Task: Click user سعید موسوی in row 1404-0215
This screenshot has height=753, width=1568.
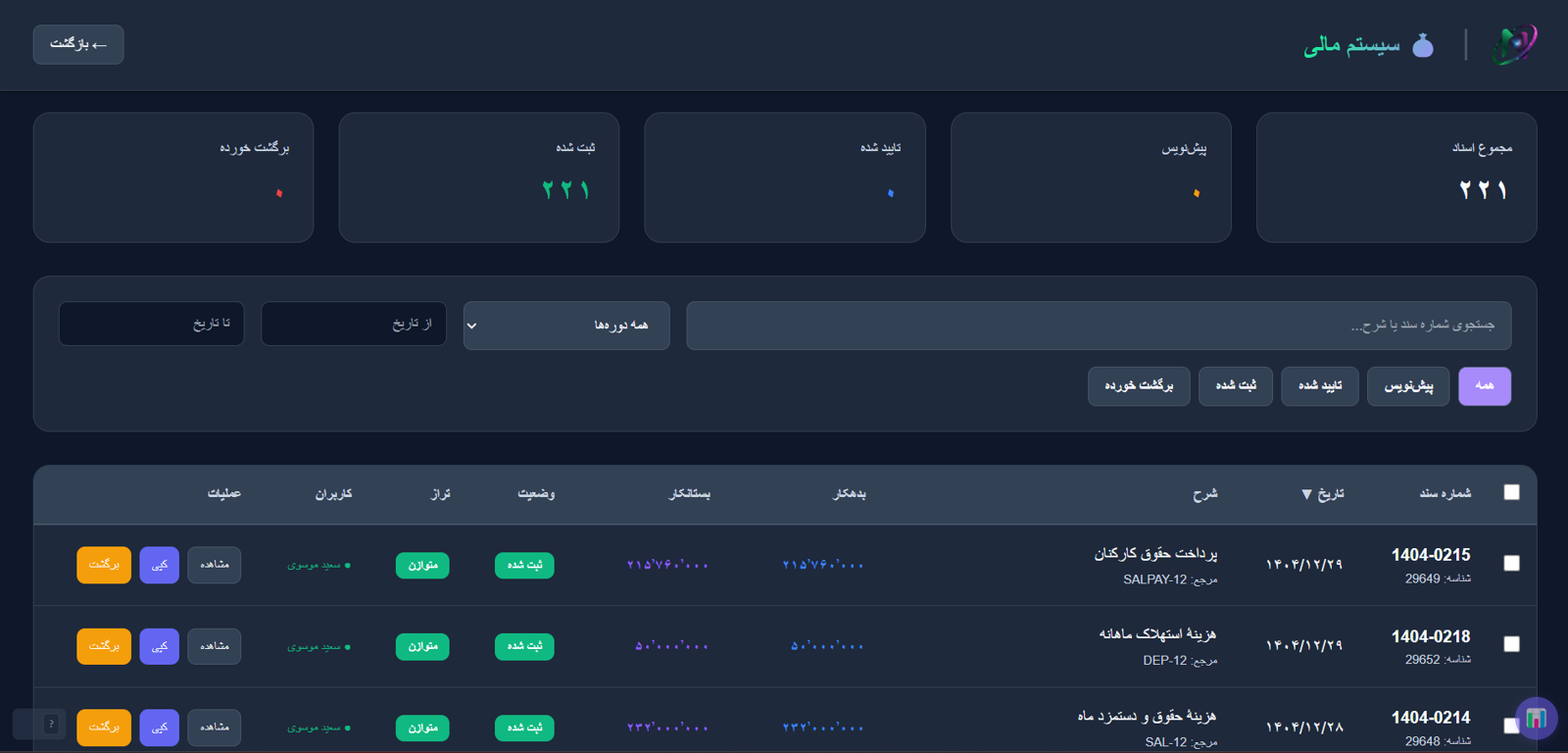Action: 319,566
